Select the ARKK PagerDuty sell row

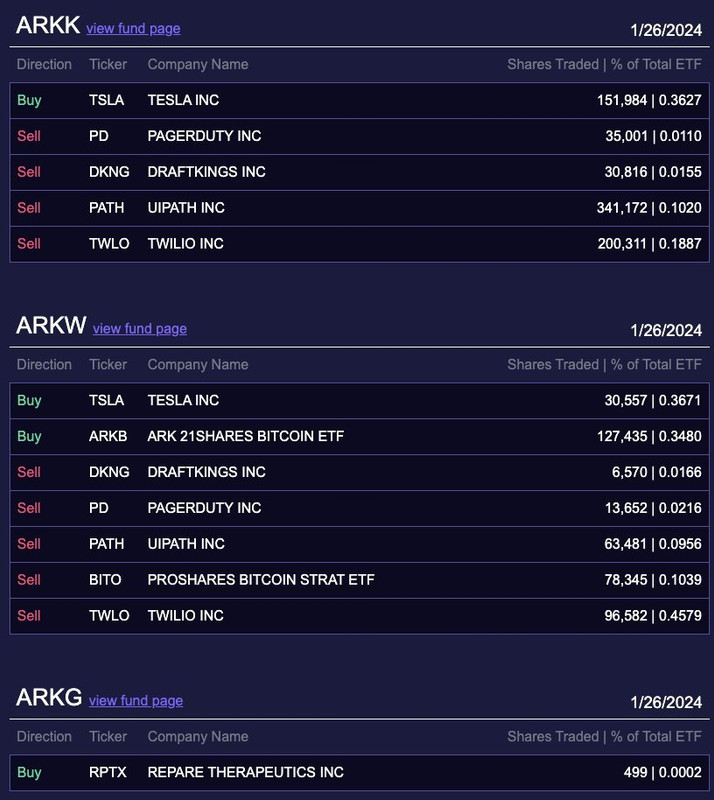pos(359,136)
